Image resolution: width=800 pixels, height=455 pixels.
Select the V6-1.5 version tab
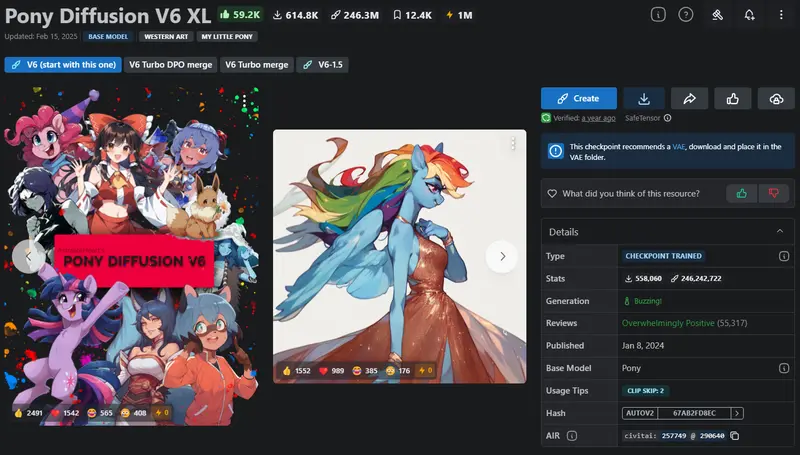322,65
